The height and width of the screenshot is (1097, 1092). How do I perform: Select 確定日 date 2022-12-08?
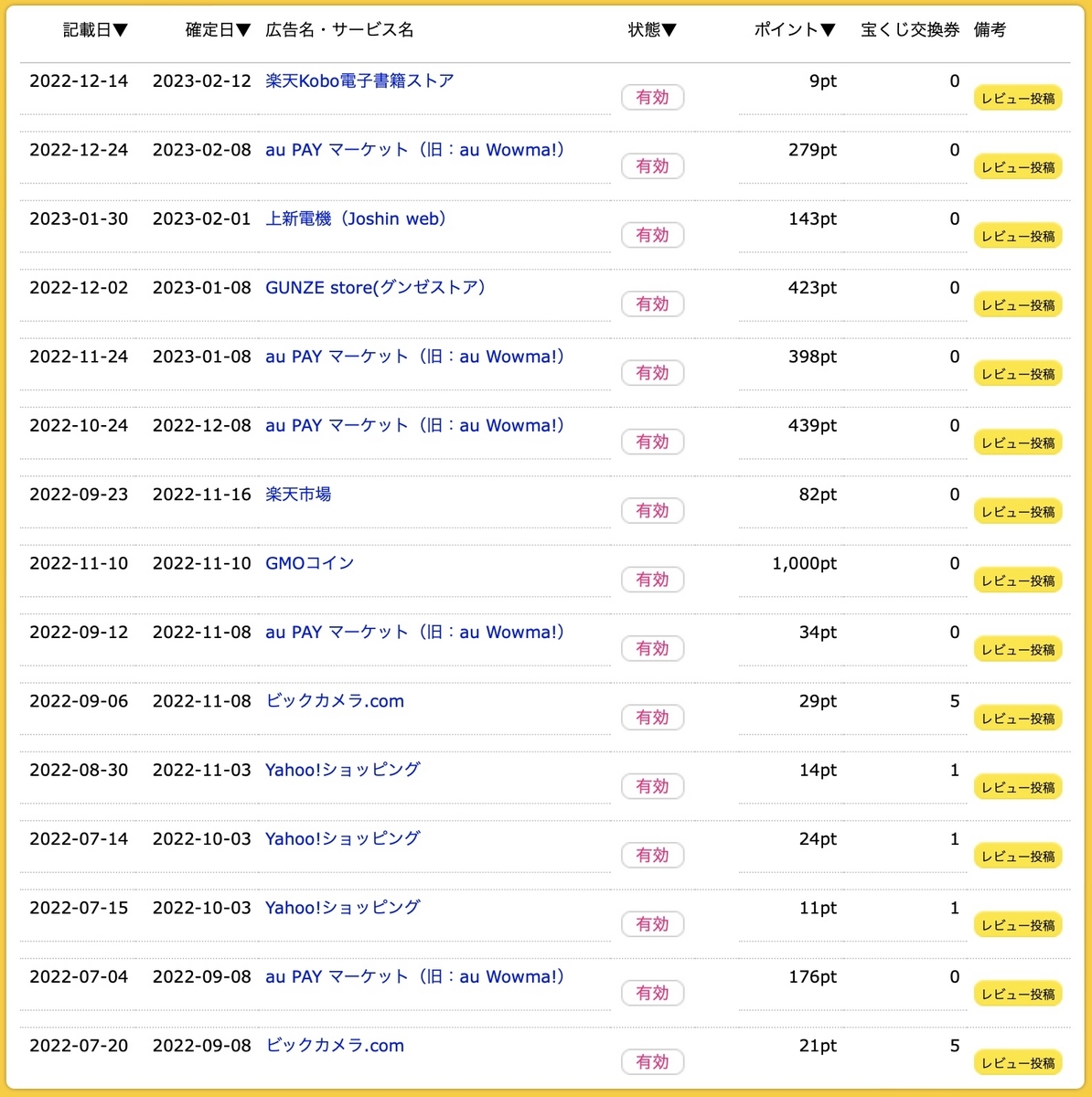202,425
